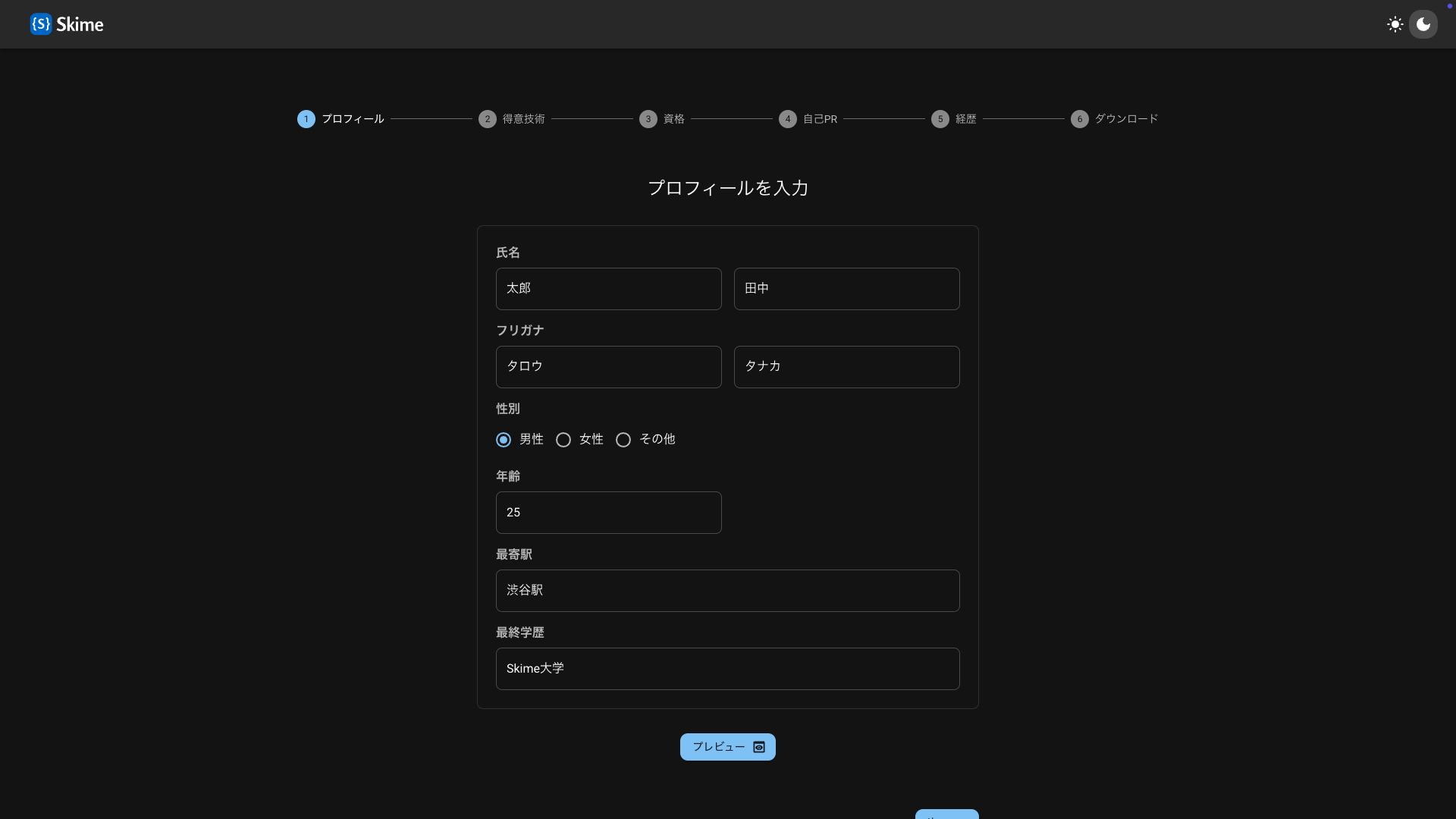Click the Skime logo icon
Viewport: 1456px width, 819px height.
point(41,24)
